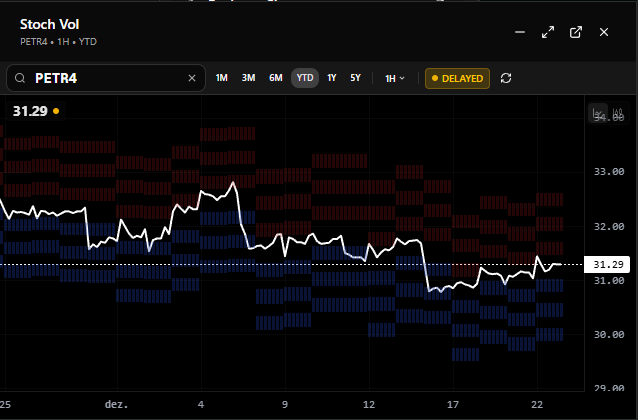Screen dimensions: 638x420
Task: Choose the 6M time range
Action: point(275,78)
